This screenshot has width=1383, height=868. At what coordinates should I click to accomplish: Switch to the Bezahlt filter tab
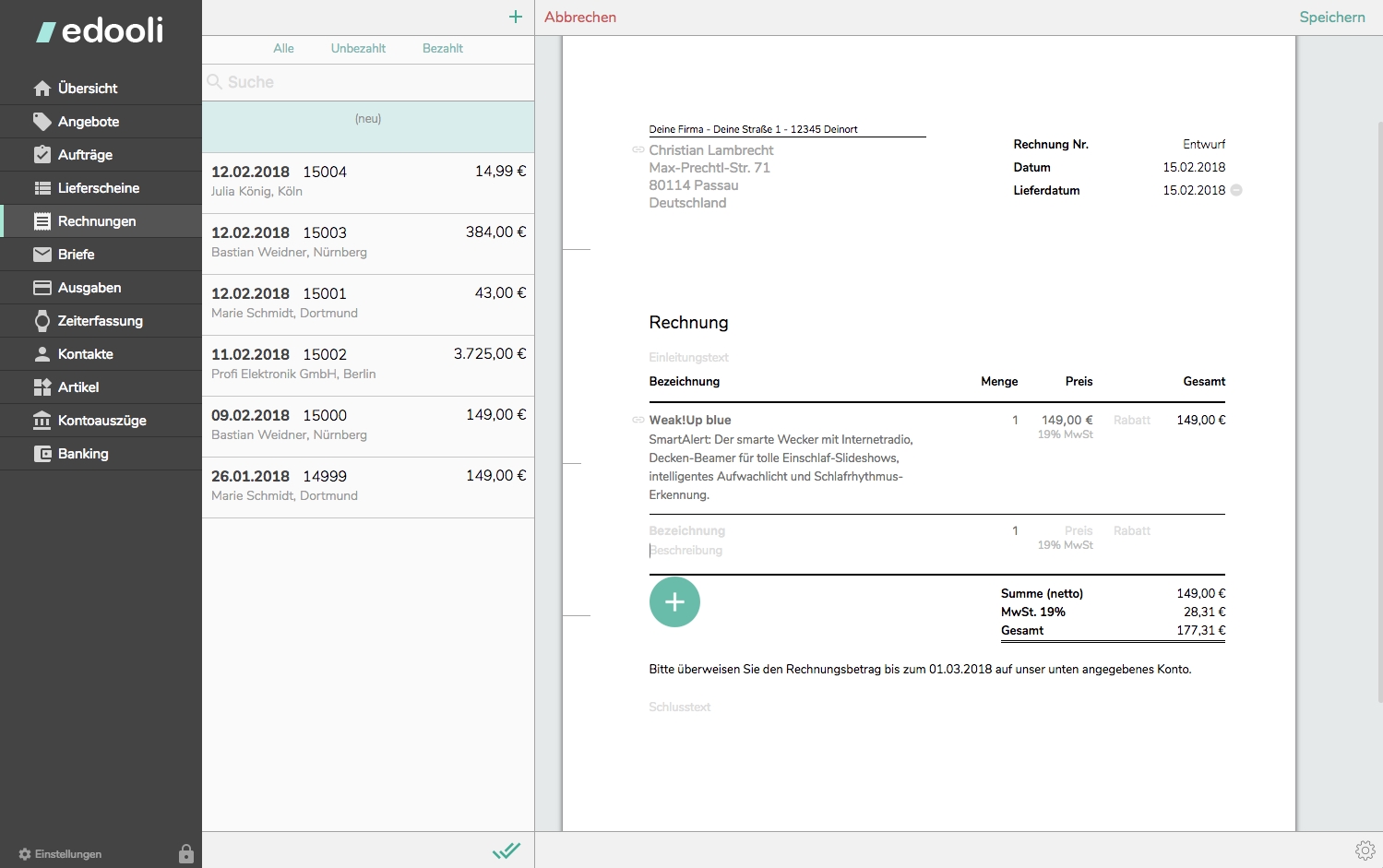pyautogui.click(x=443, y=48)
